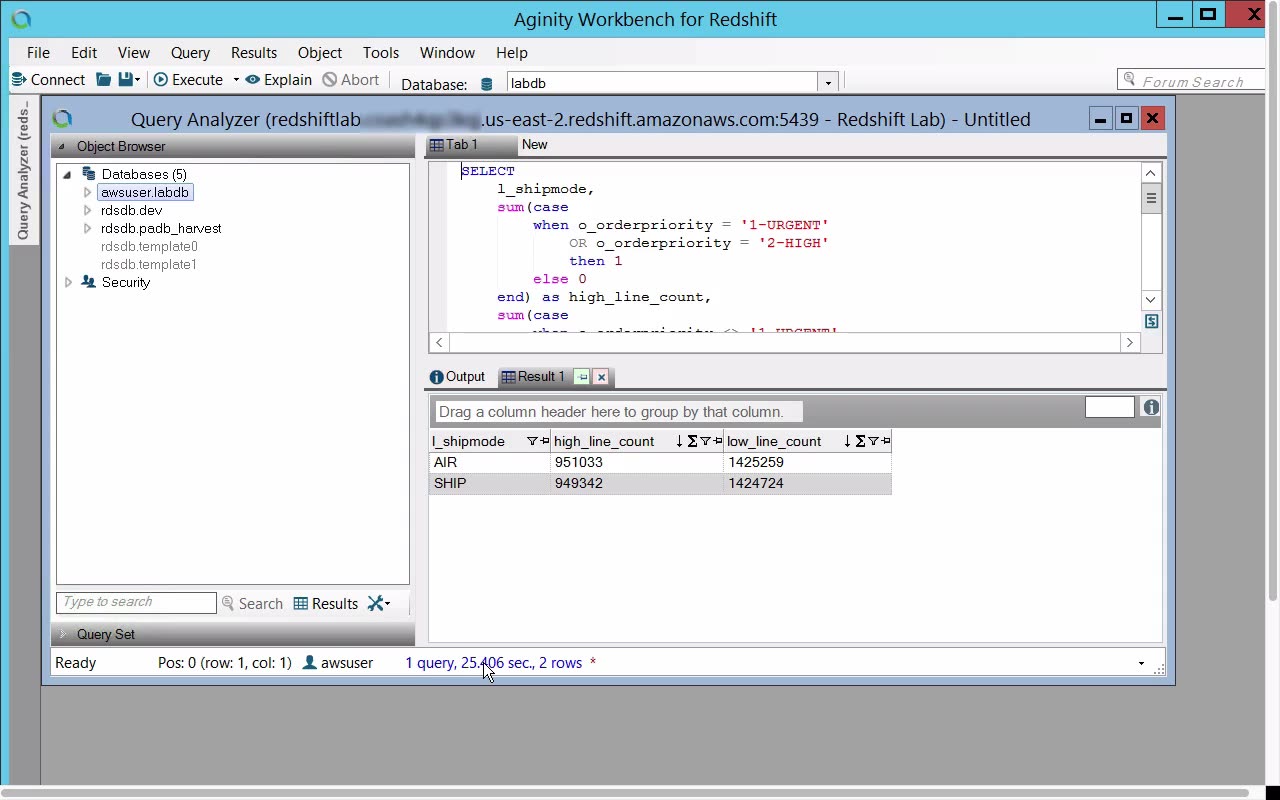Screen dimensions: 1280x800
Task: Click the sort arrow on low_line_count column
Action: pos(847,441)
